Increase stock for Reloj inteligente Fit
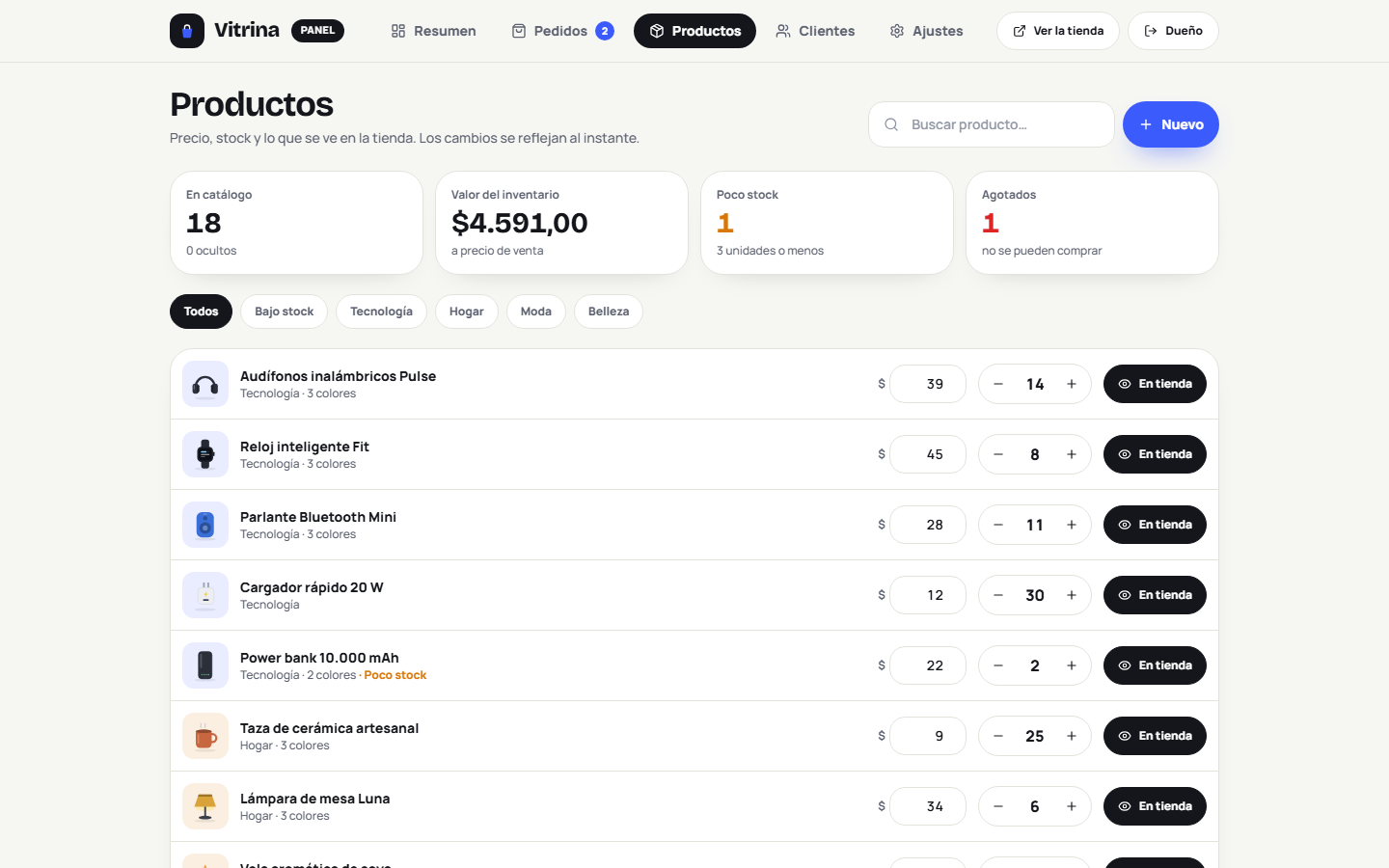 coord(1072,454)
